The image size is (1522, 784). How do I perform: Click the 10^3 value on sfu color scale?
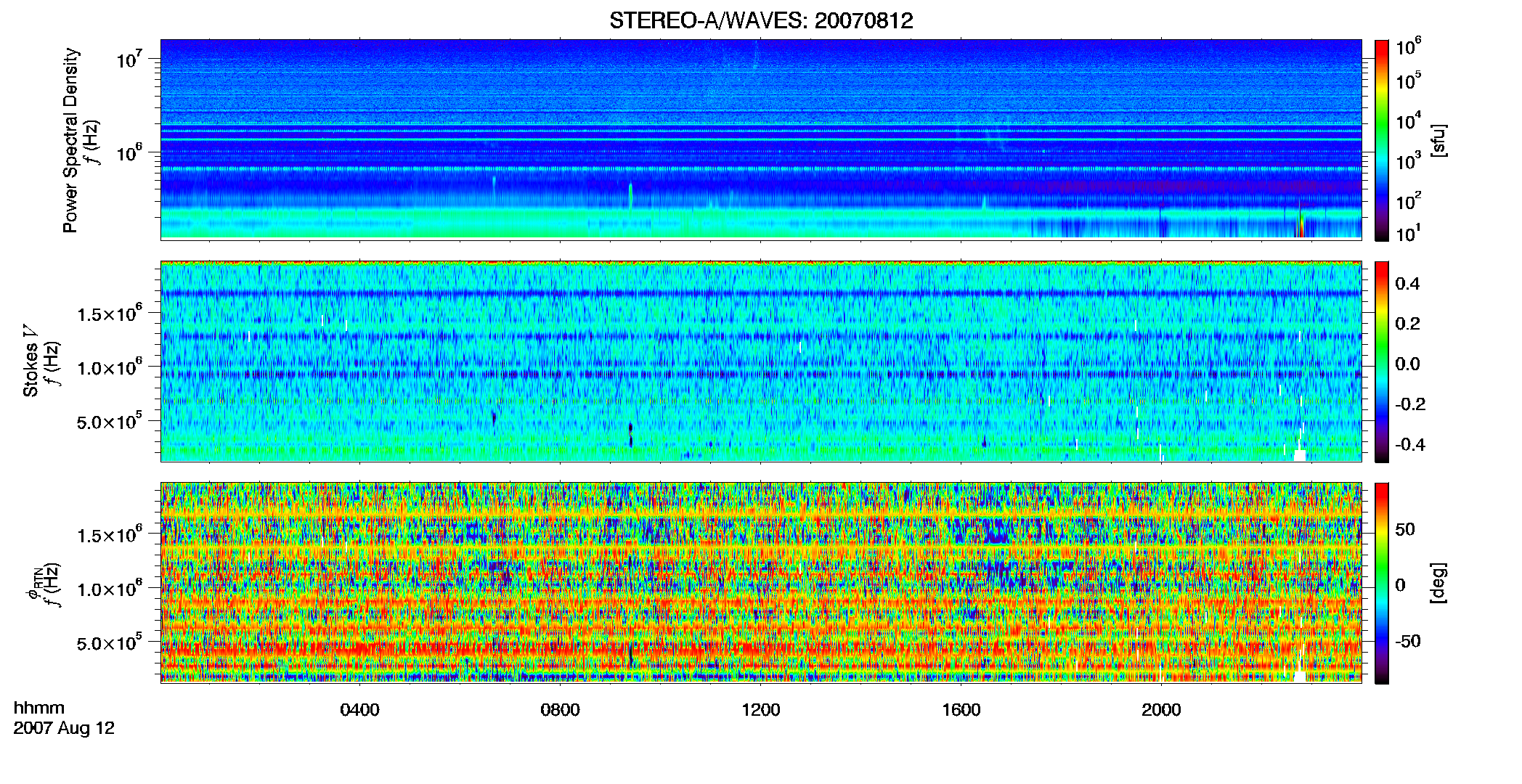pos(1409,160)
